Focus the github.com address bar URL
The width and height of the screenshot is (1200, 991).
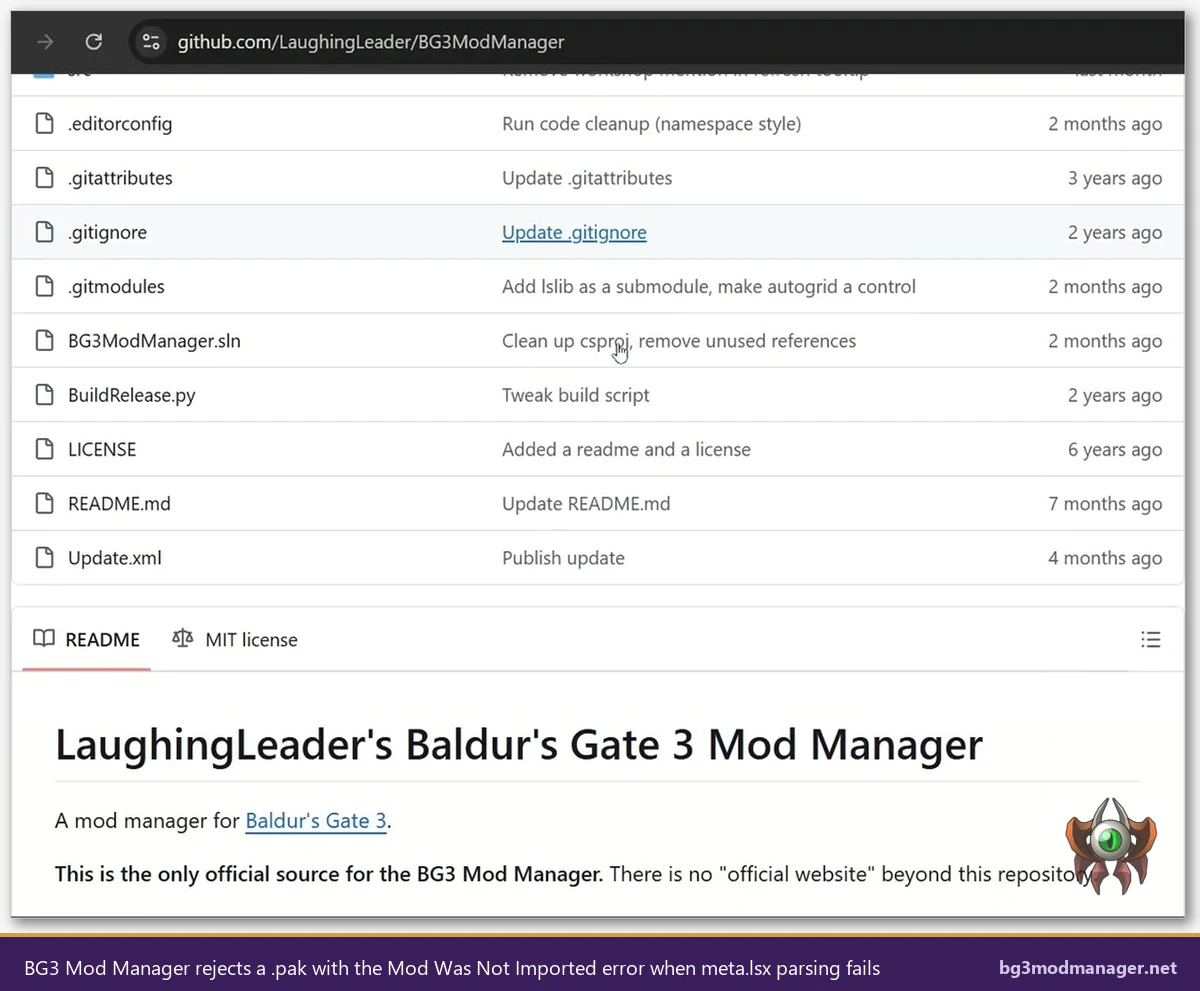371,42
